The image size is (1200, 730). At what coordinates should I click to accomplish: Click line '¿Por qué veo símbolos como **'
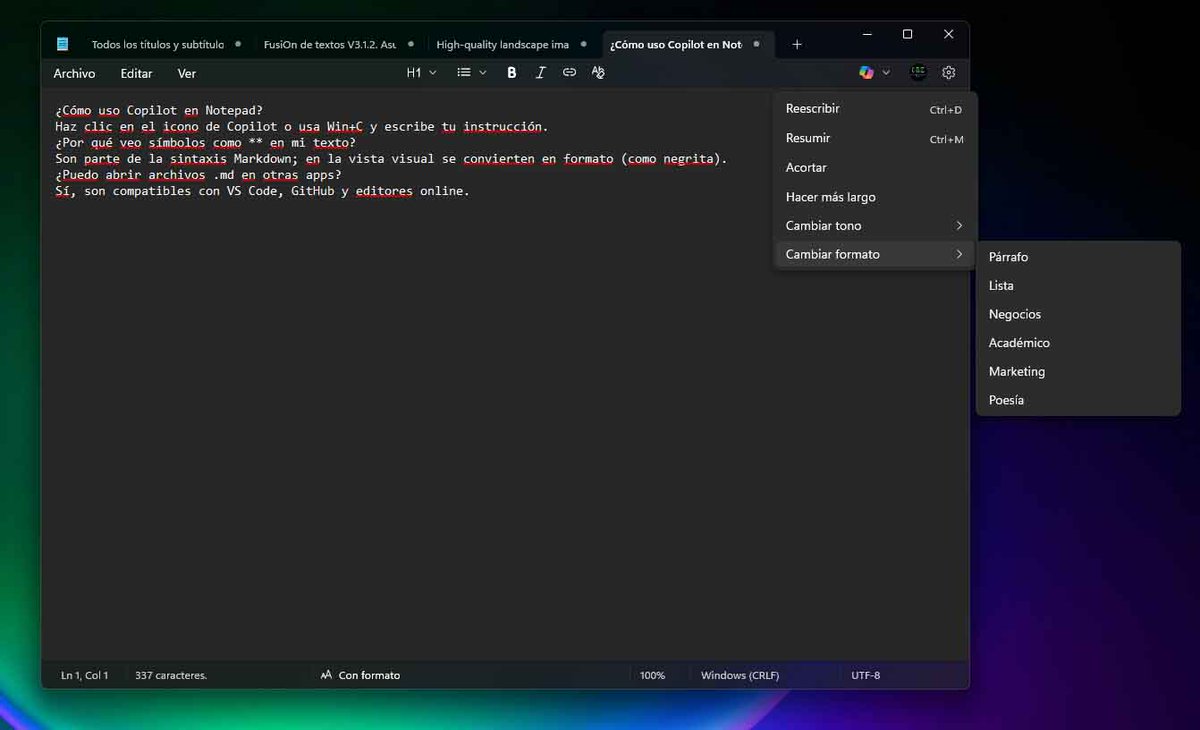click(x=205, y=143)
